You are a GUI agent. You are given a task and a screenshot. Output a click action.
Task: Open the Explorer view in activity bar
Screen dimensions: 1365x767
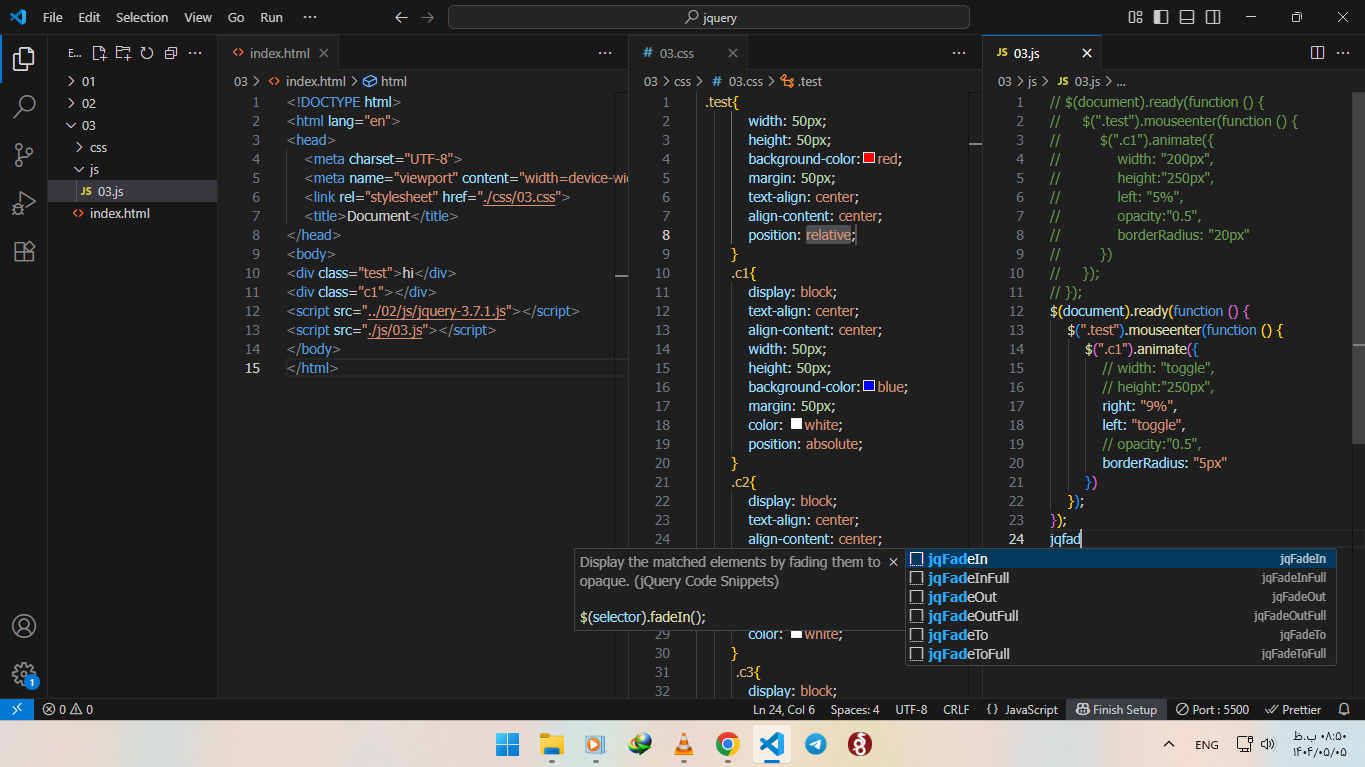pyautogui.click(x=24, y=59)
